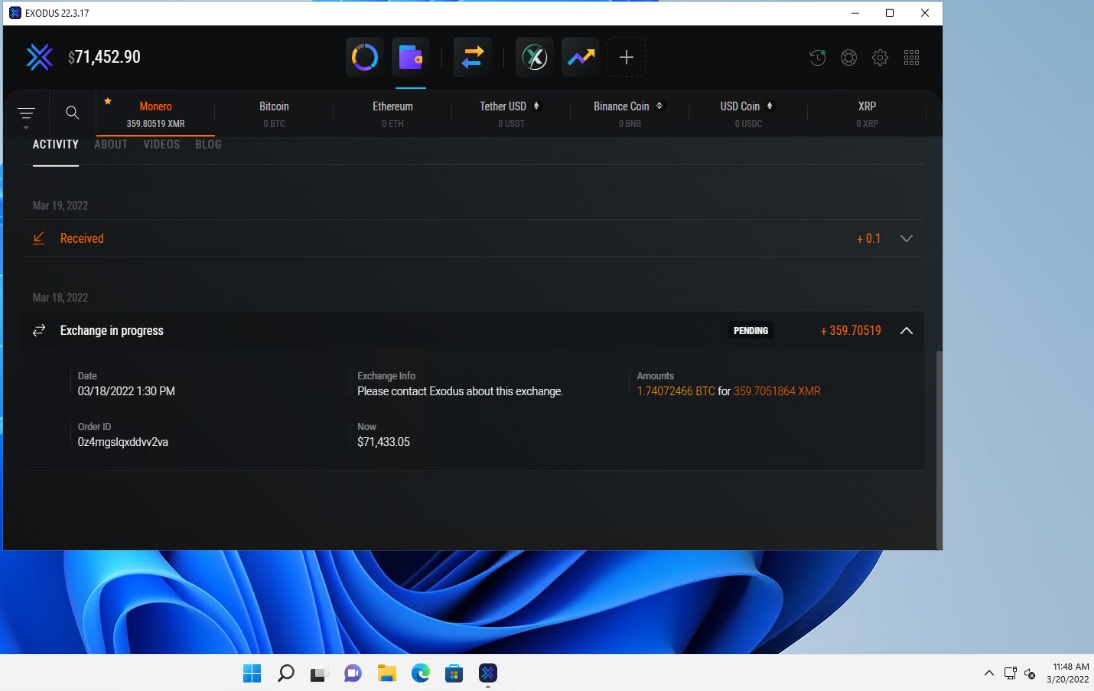Select the Monero asset tab
1094x691 pixels.
pyautogui.click(x=155, y=114)
